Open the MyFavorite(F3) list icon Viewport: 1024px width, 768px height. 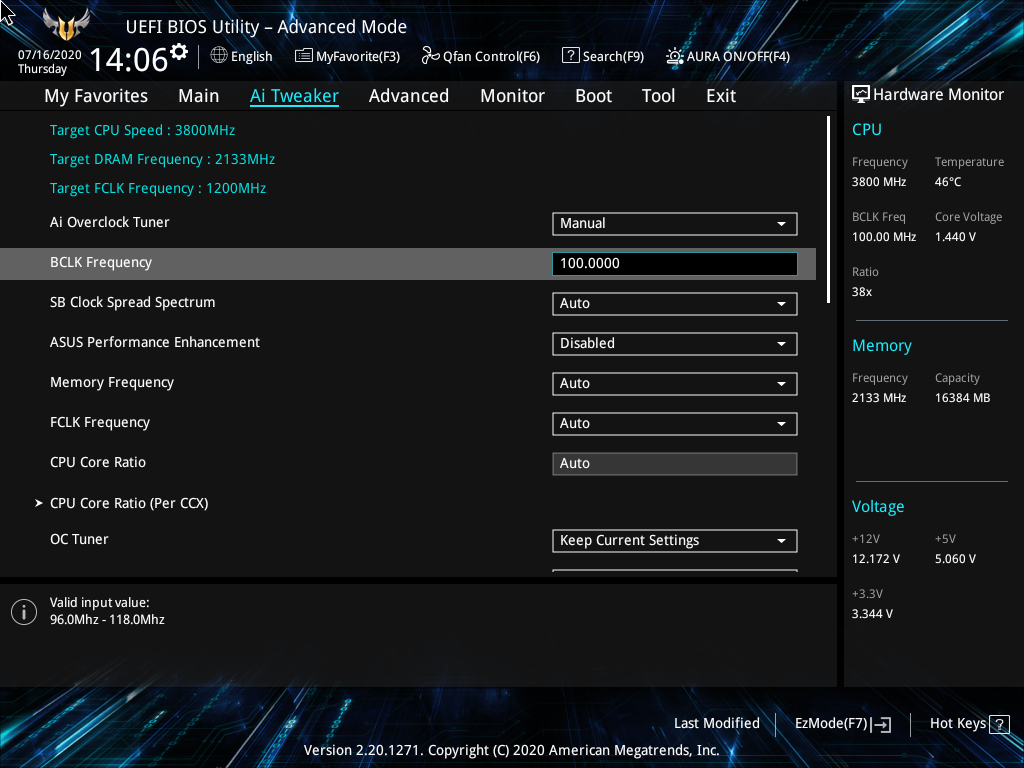303,56
